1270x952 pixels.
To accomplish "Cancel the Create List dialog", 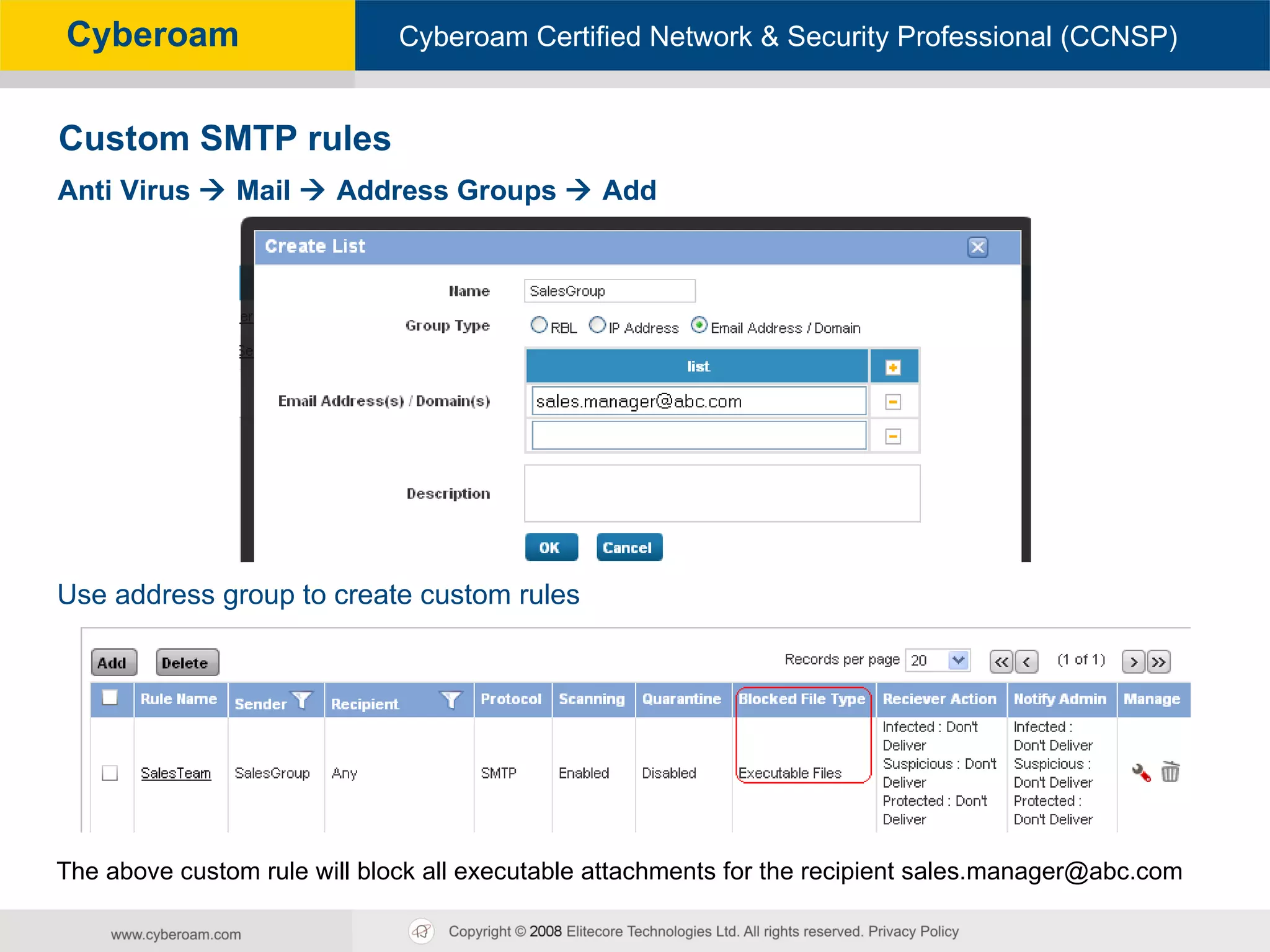I will (x=629, y=547).
